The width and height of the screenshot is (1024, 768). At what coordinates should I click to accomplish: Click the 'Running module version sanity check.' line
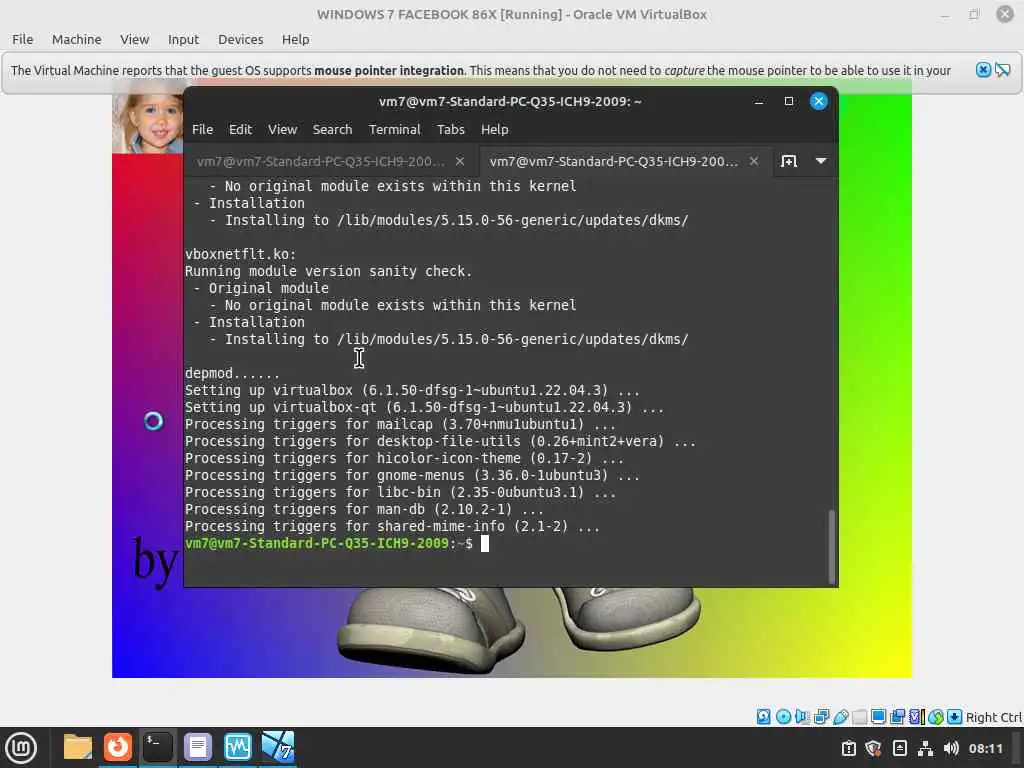click(x=328, y=271)
